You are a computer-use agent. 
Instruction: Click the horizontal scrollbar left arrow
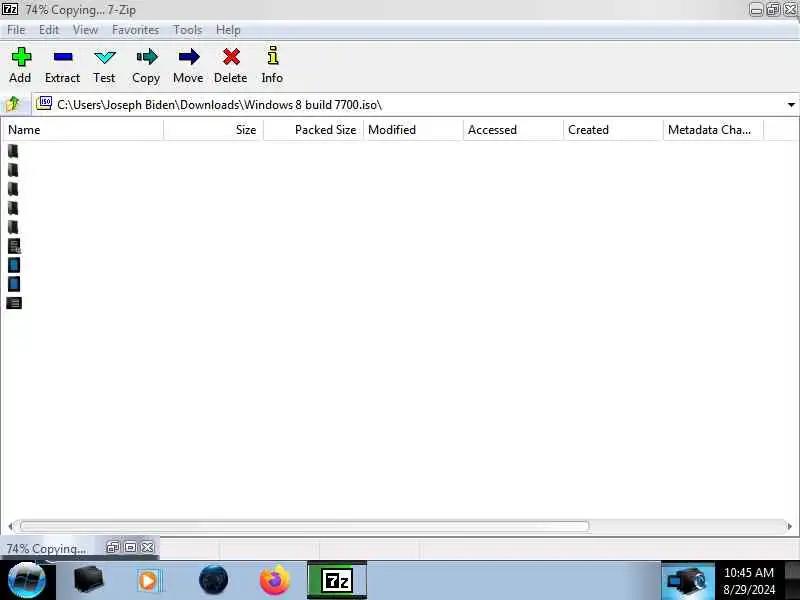tap(10, 527)
